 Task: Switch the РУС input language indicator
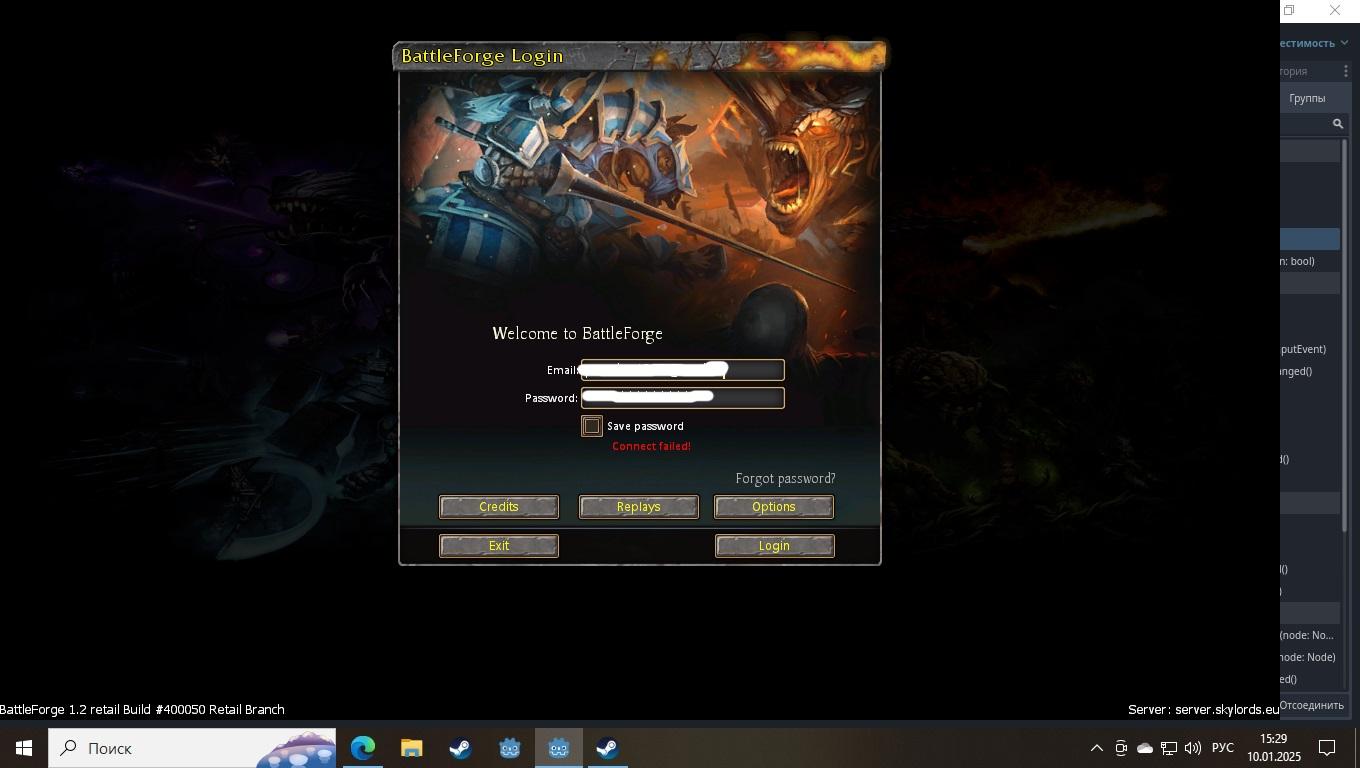click(x=1222, y=748)
